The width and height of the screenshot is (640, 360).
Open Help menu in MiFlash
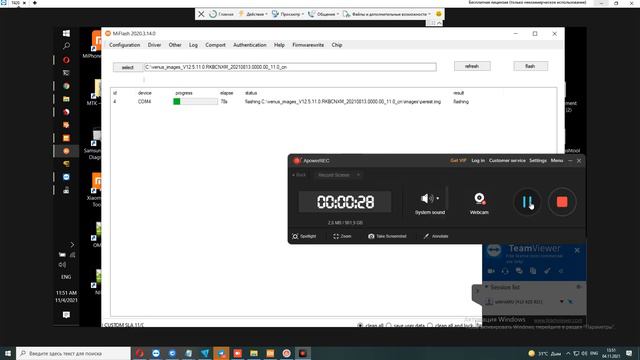tap(279, 45)
